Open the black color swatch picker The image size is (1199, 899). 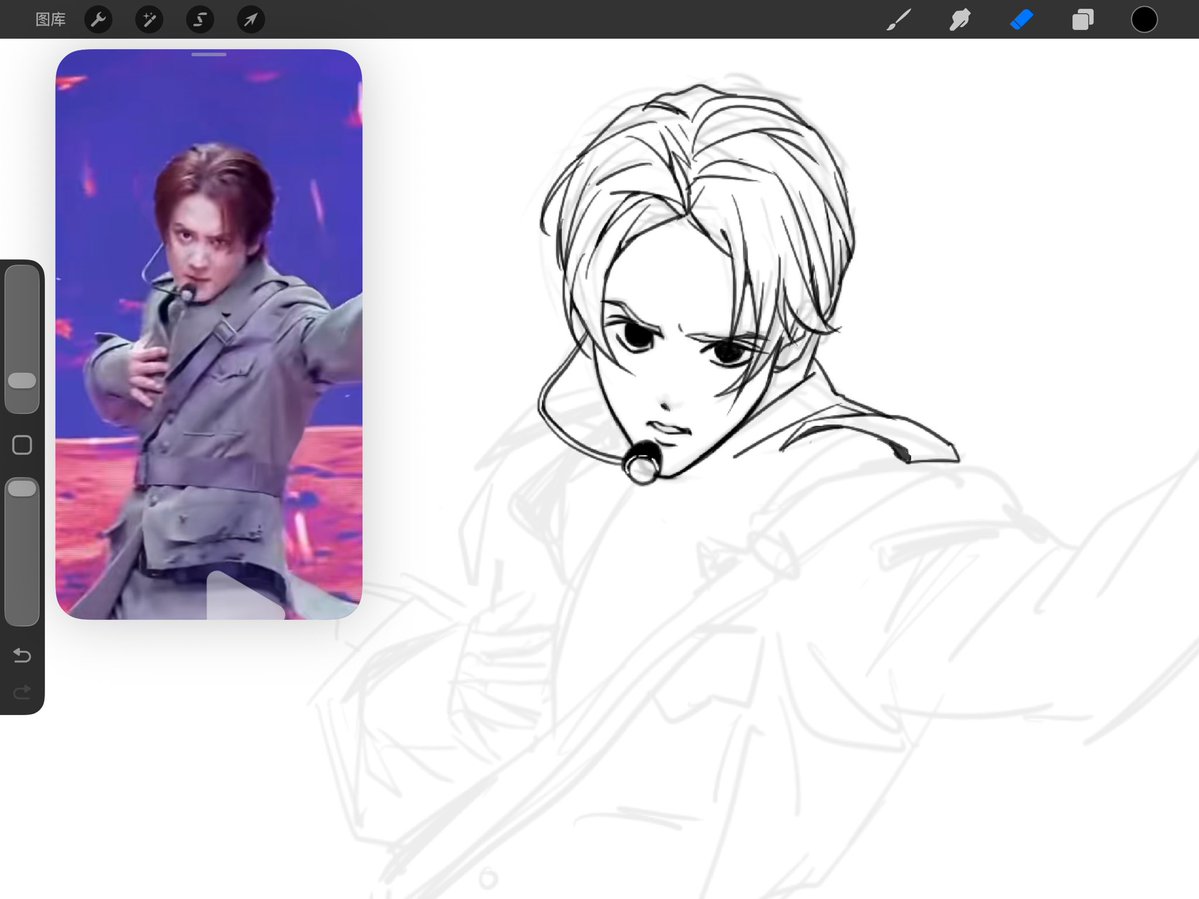1144,19
